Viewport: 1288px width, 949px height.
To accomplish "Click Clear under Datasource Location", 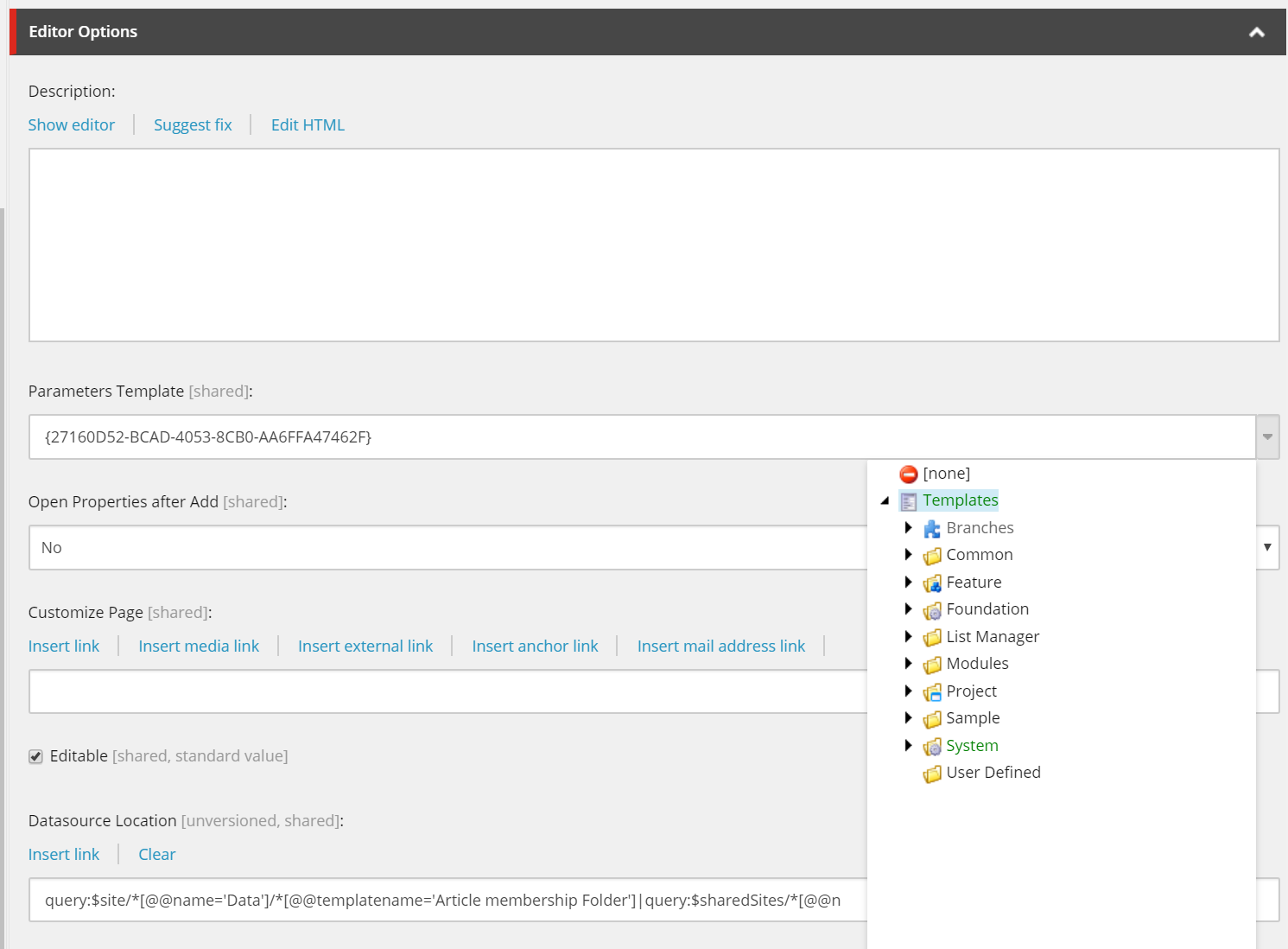I will point(156,855).
